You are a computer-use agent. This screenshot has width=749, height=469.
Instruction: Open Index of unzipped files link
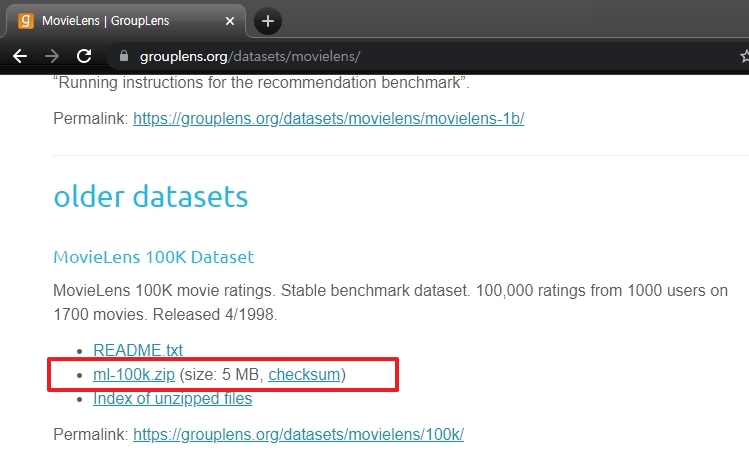pyautogui.click(x=172, y=398)
